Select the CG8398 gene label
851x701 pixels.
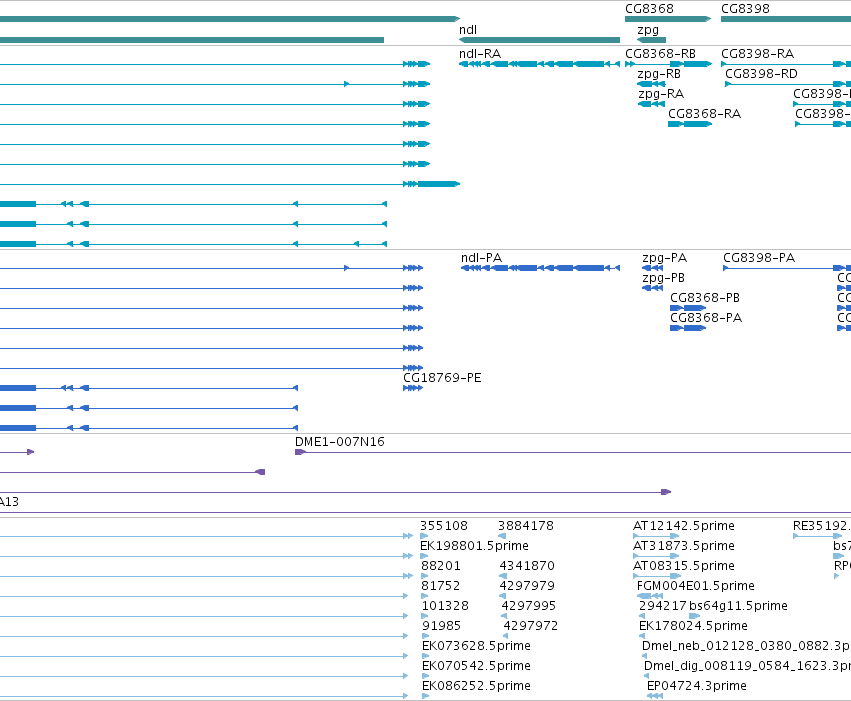pos(745,9)
